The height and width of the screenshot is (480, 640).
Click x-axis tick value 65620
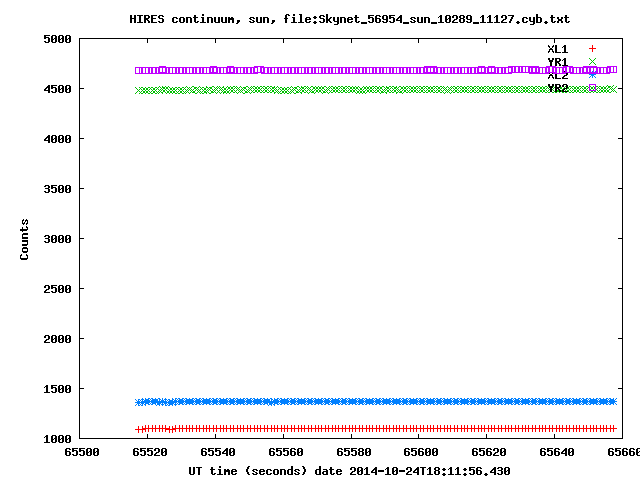tap(489, 452)
